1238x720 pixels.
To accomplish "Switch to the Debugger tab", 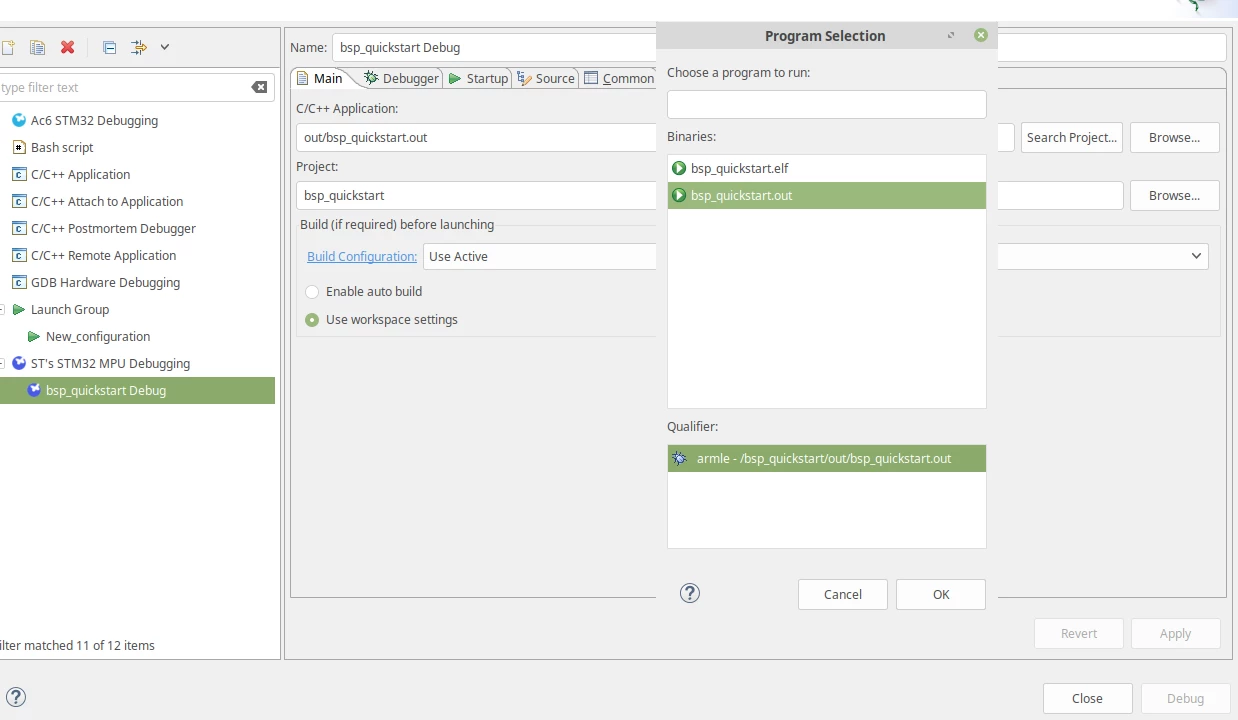I will (x=401, y=78).
